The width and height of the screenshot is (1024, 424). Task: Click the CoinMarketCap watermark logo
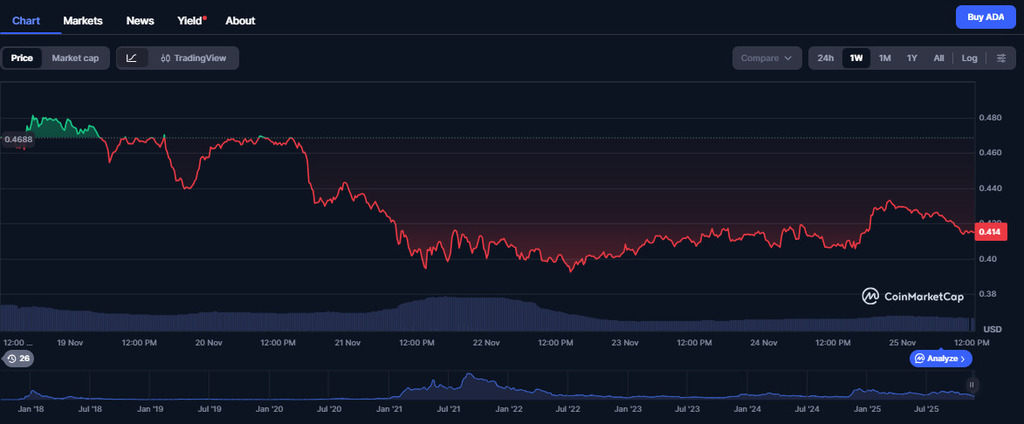915,296
